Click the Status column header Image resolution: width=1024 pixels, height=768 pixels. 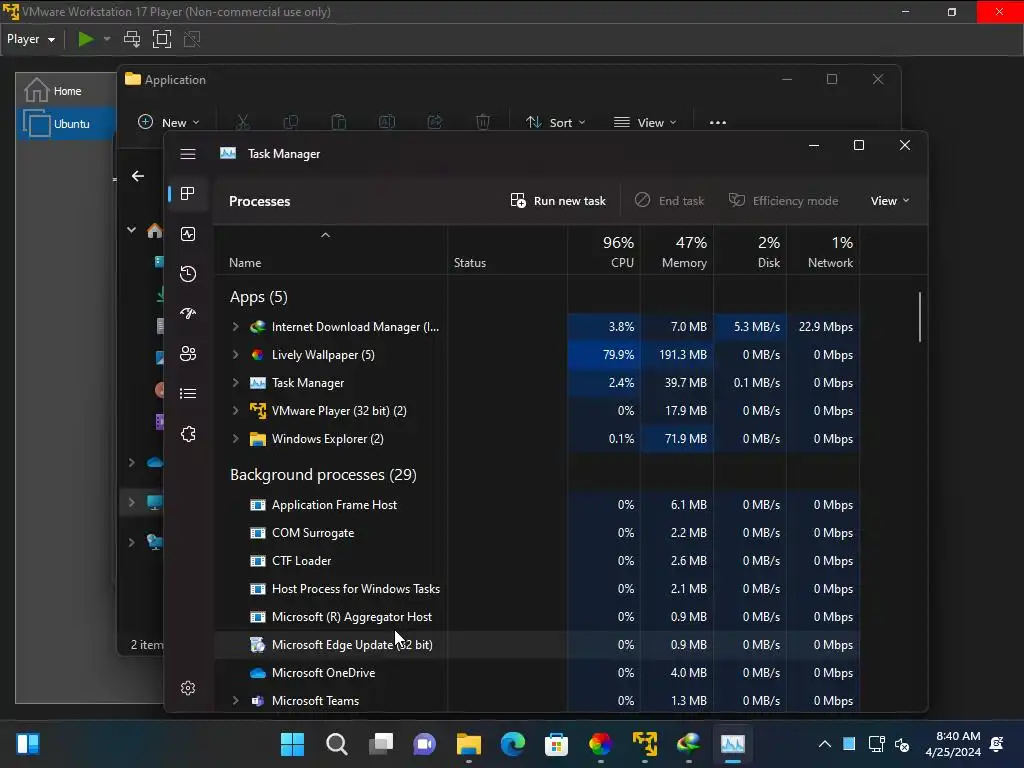pos(507,251)
